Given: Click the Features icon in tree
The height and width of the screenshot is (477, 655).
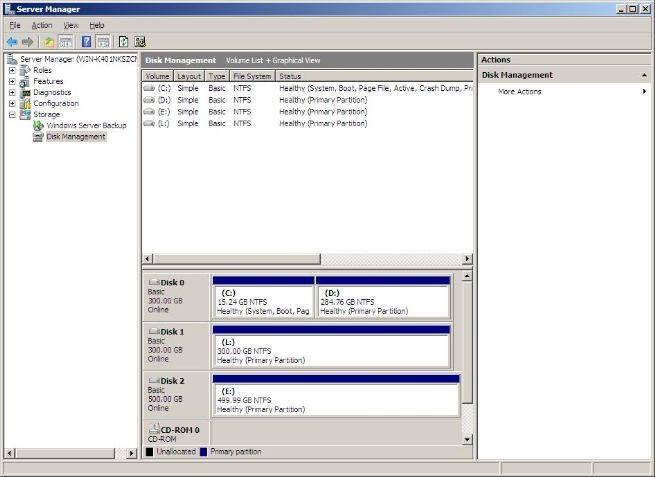Looking at the screenshot, I should click(25, 81).
